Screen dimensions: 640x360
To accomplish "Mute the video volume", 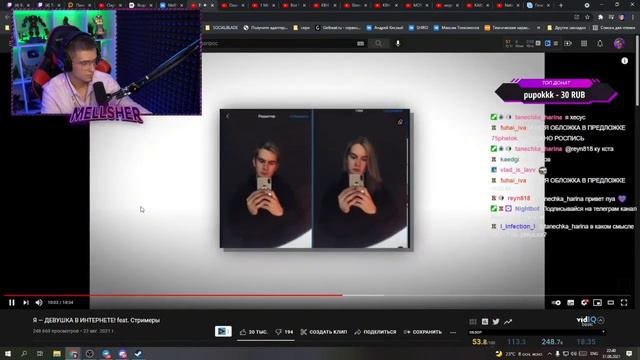I will [x=39, y=302].
